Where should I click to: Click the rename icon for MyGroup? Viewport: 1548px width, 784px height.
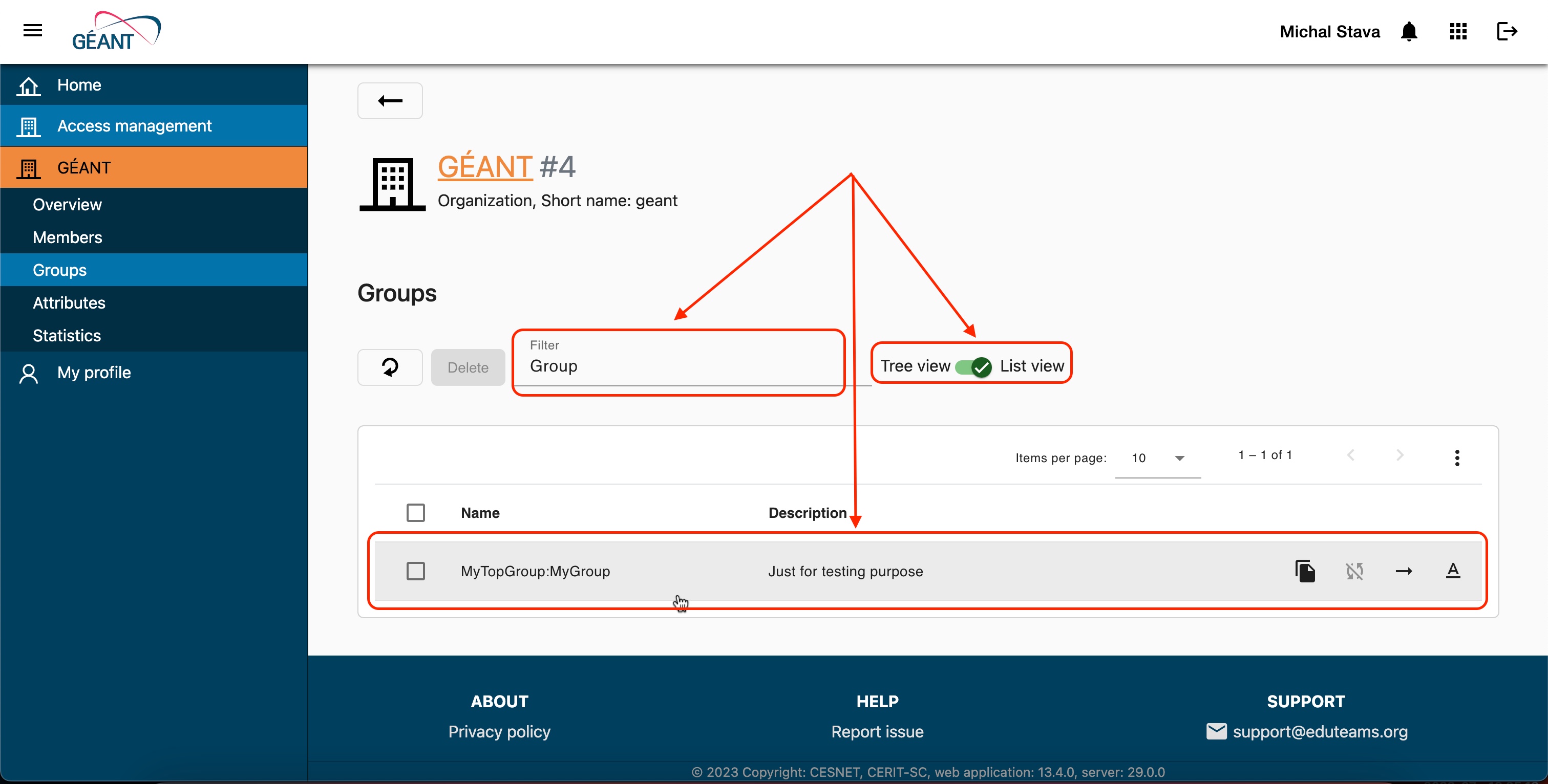coord(1453,571)
